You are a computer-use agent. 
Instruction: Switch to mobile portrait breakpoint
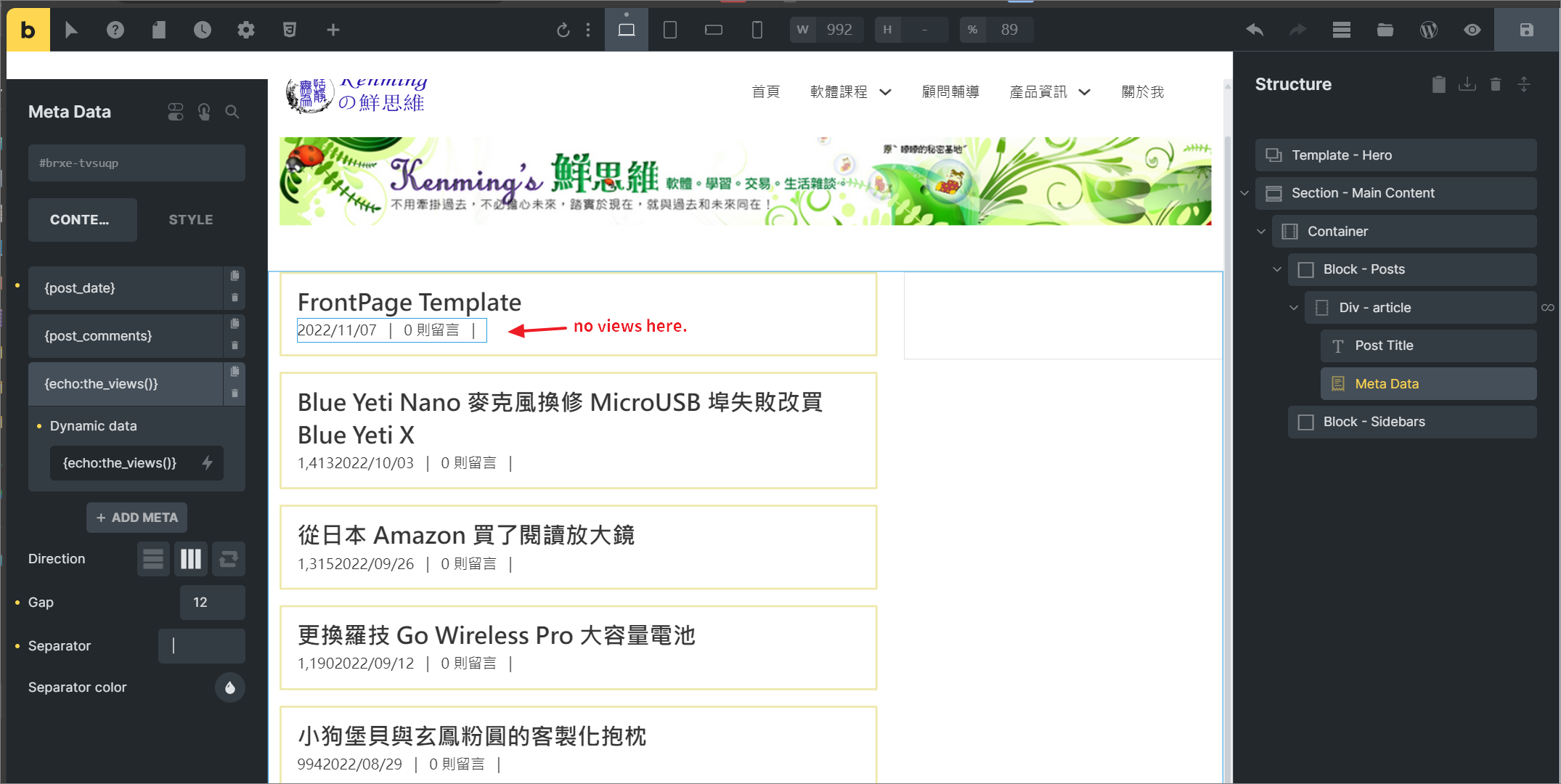point(757,30)
